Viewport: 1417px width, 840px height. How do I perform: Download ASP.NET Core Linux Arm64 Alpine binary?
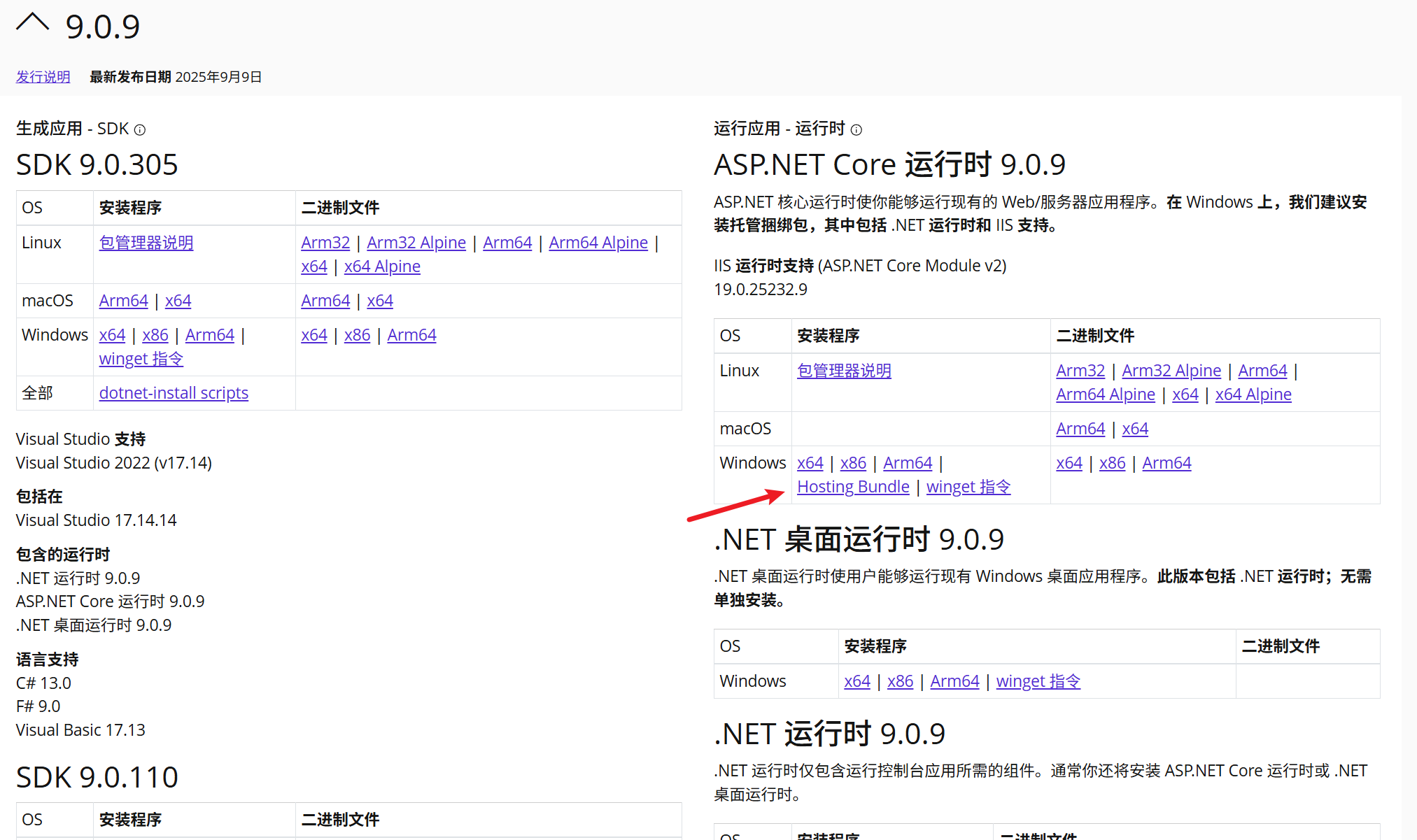click(1105, 394)
